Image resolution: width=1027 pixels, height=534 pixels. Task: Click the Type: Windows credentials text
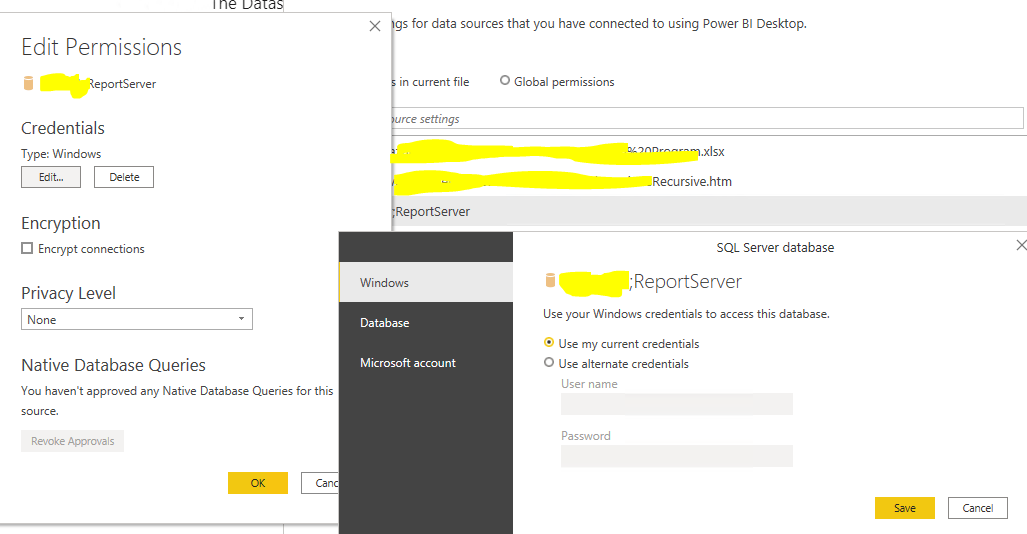61,154
